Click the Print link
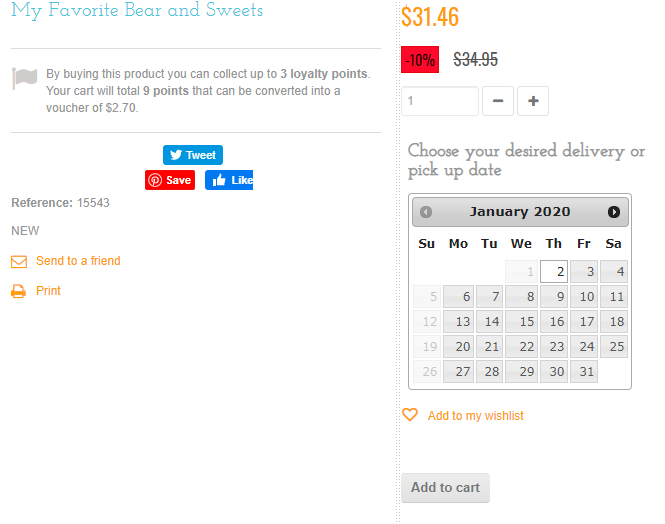The width and height of the screenshot is (665, 524). tap(48, 291)
